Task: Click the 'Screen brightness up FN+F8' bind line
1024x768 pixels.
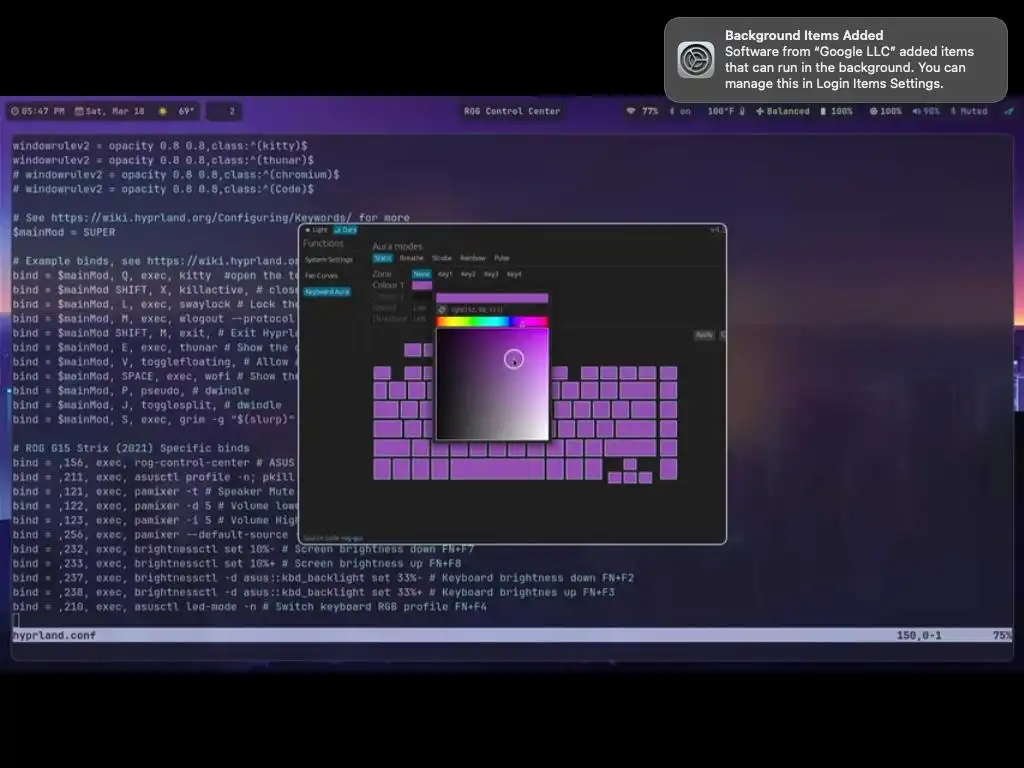Action: [236, 564]
